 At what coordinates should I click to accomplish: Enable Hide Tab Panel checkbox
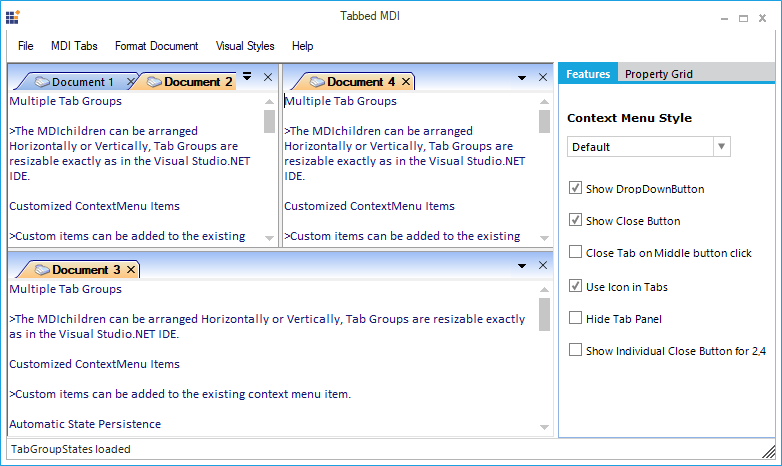[575, 318]
